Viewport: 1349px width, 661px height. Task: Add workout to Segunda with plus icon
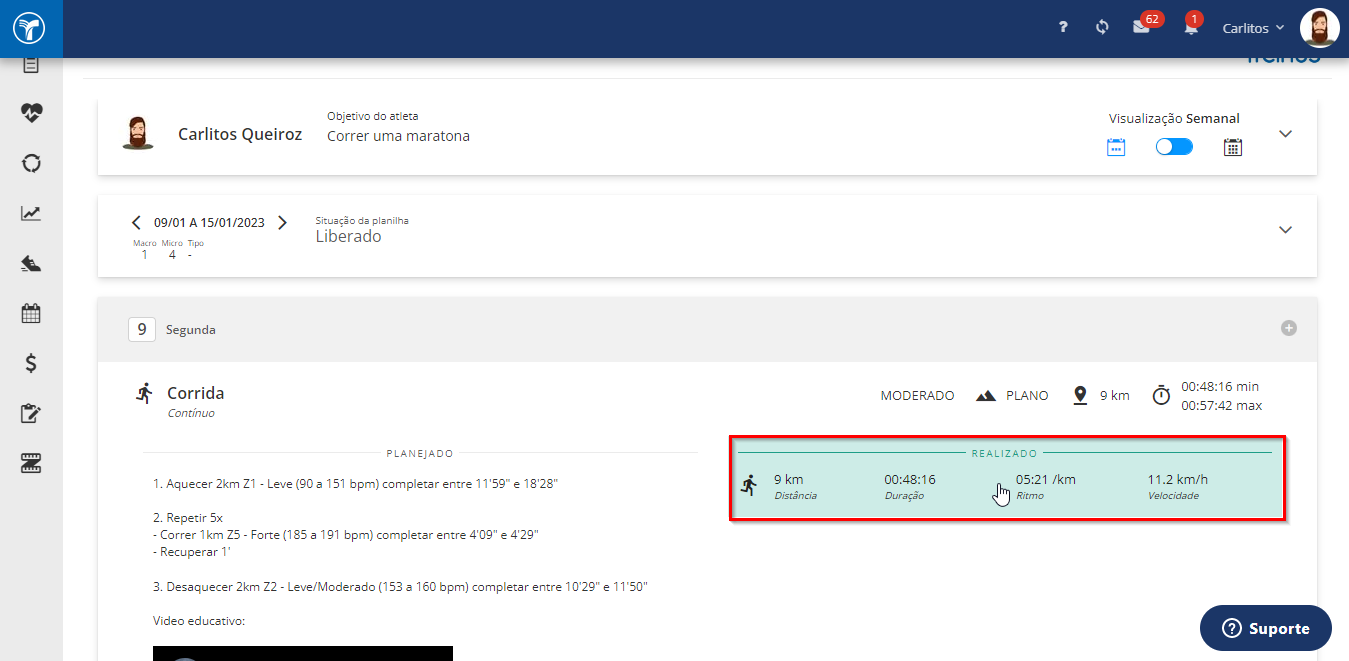click(x=1289, y=328)
